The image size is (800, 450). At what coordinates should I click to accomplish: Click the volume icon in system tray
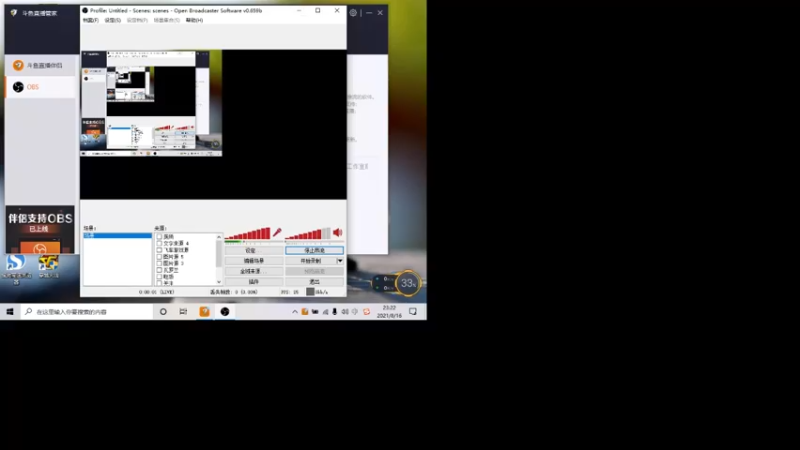344,312
